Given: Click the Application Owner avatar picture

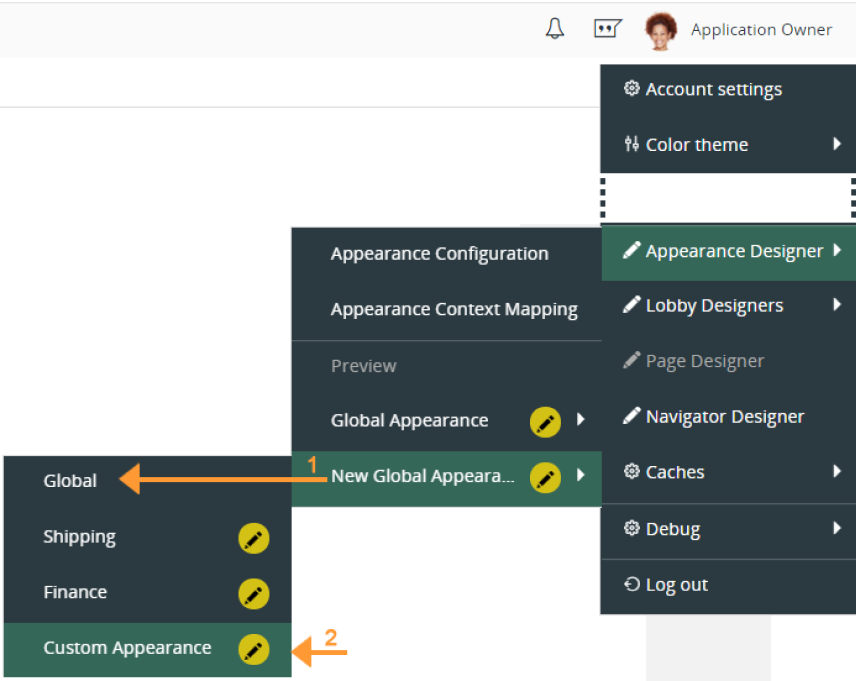Looking at the screenshot, I should click(x=660, y=30).
